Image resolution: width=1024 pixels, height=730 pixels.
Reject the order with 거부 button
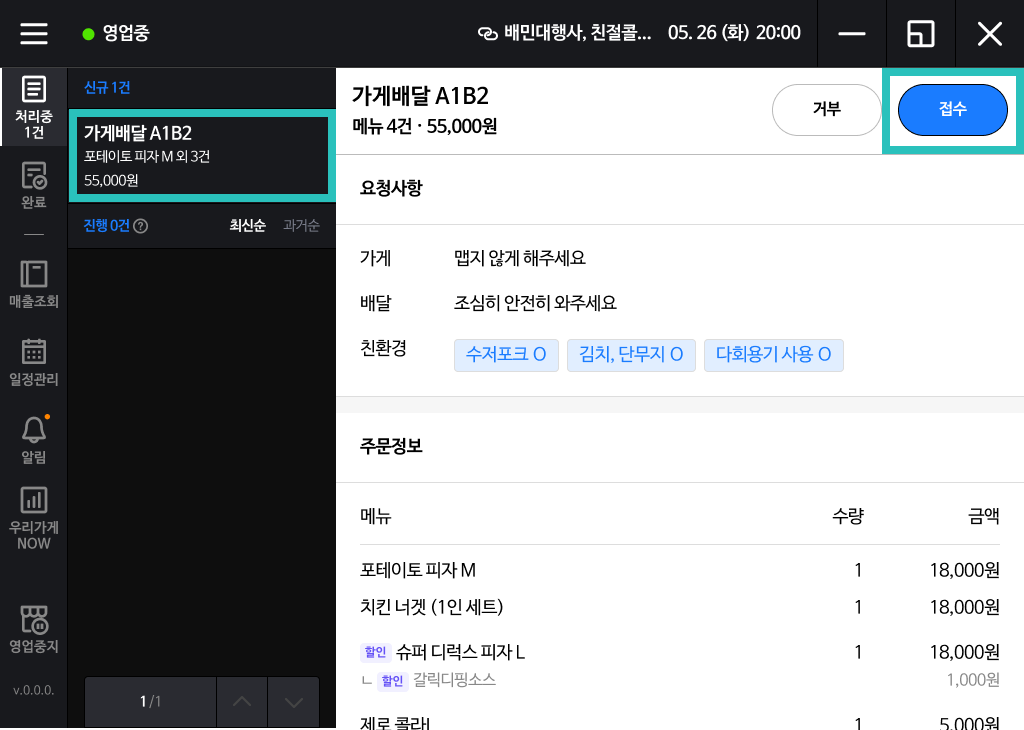[x=827, y=110]
